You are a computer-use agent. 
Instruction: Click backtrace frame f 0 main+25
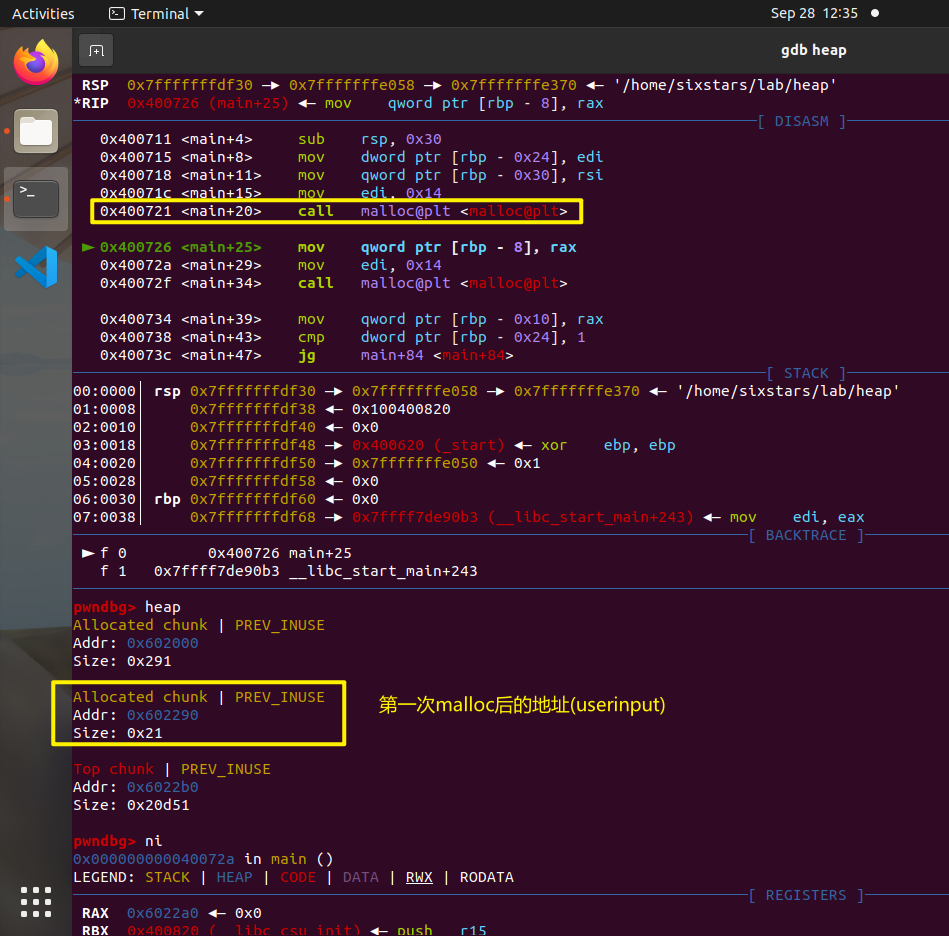tap(217, 554)
